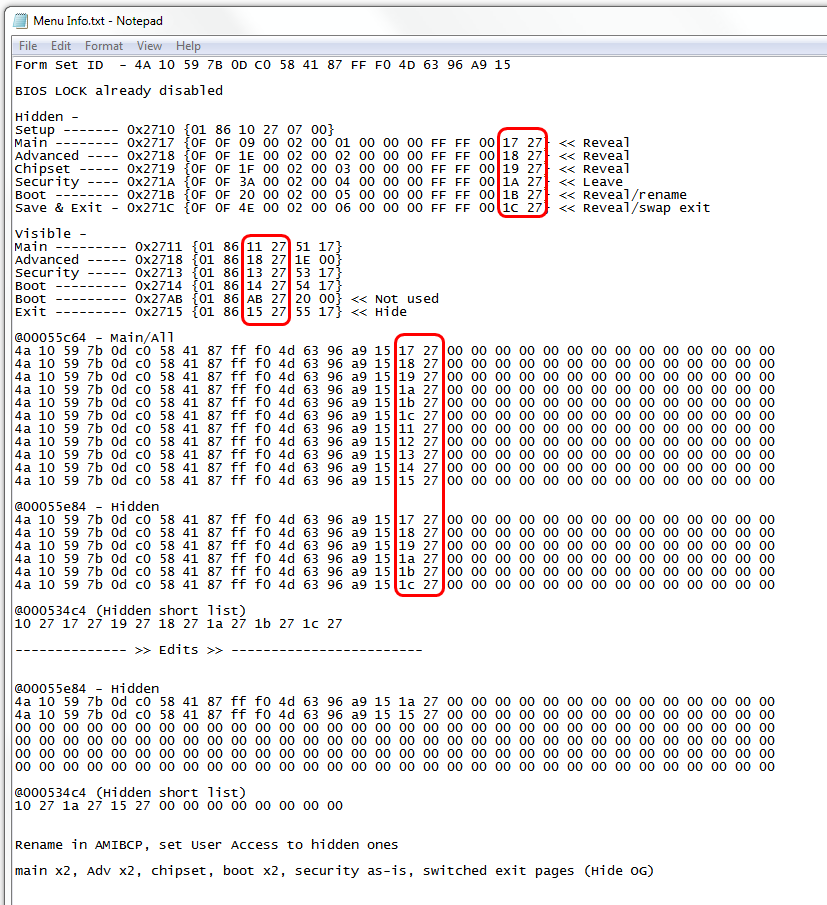Click 'Reveal/swap exit' comment text
The height and width of the screenshot is (905, 827).
646,208
